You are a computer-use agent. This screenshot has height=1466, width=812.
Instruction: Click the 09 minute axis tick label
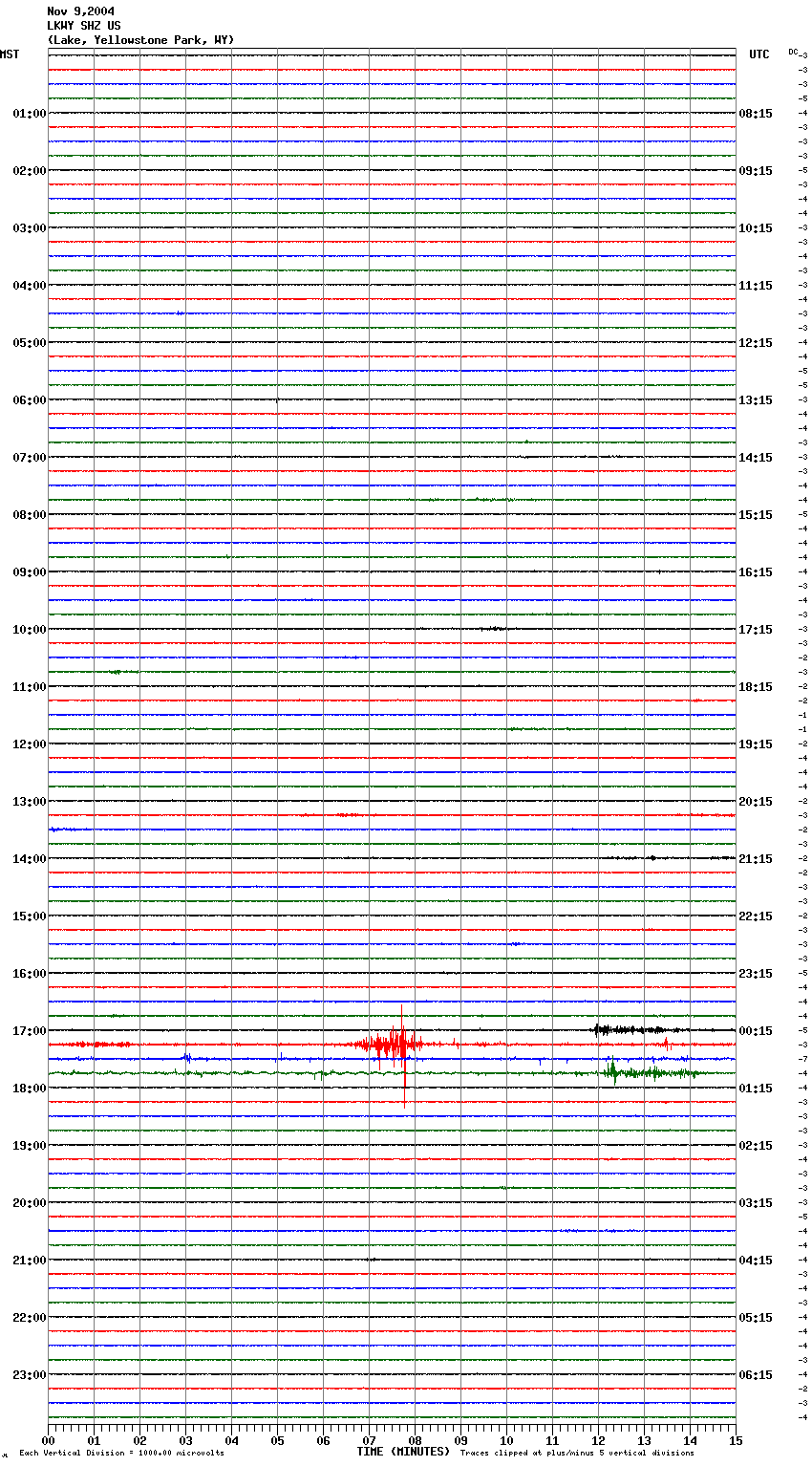click(x=460, y=1440)
